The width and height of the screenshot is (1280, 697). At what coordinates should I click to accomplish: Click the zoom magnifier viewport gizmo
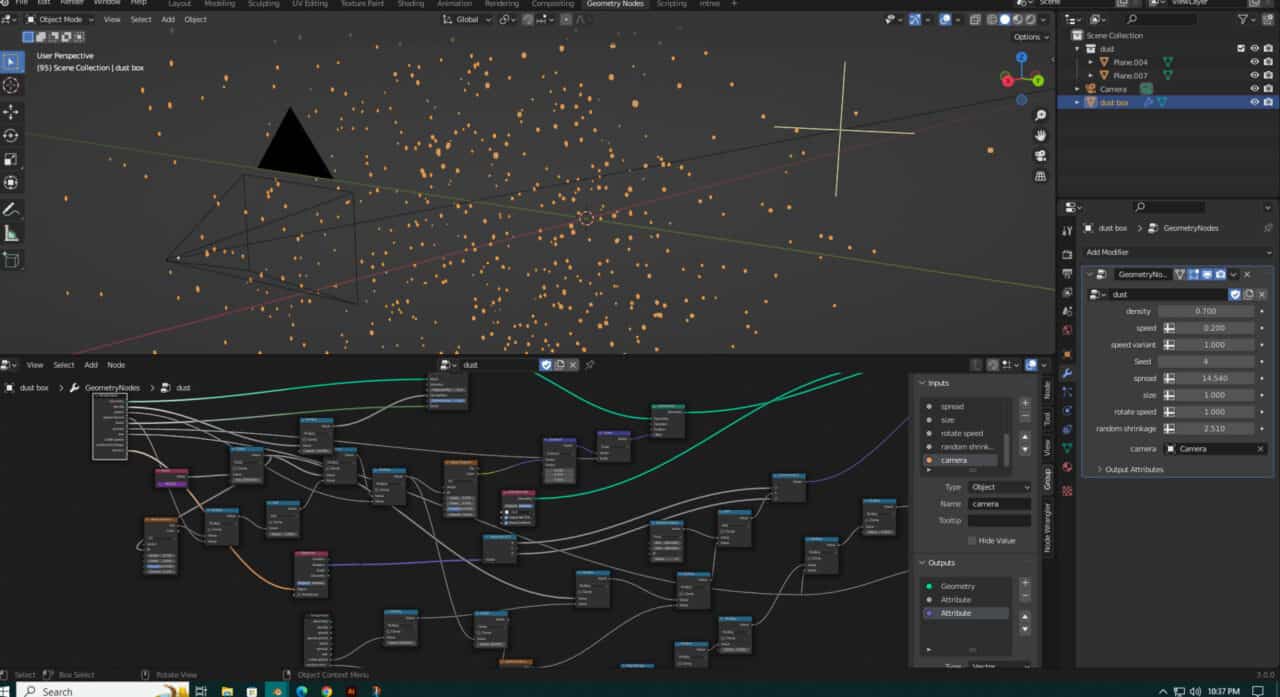tap(1040, 116)
